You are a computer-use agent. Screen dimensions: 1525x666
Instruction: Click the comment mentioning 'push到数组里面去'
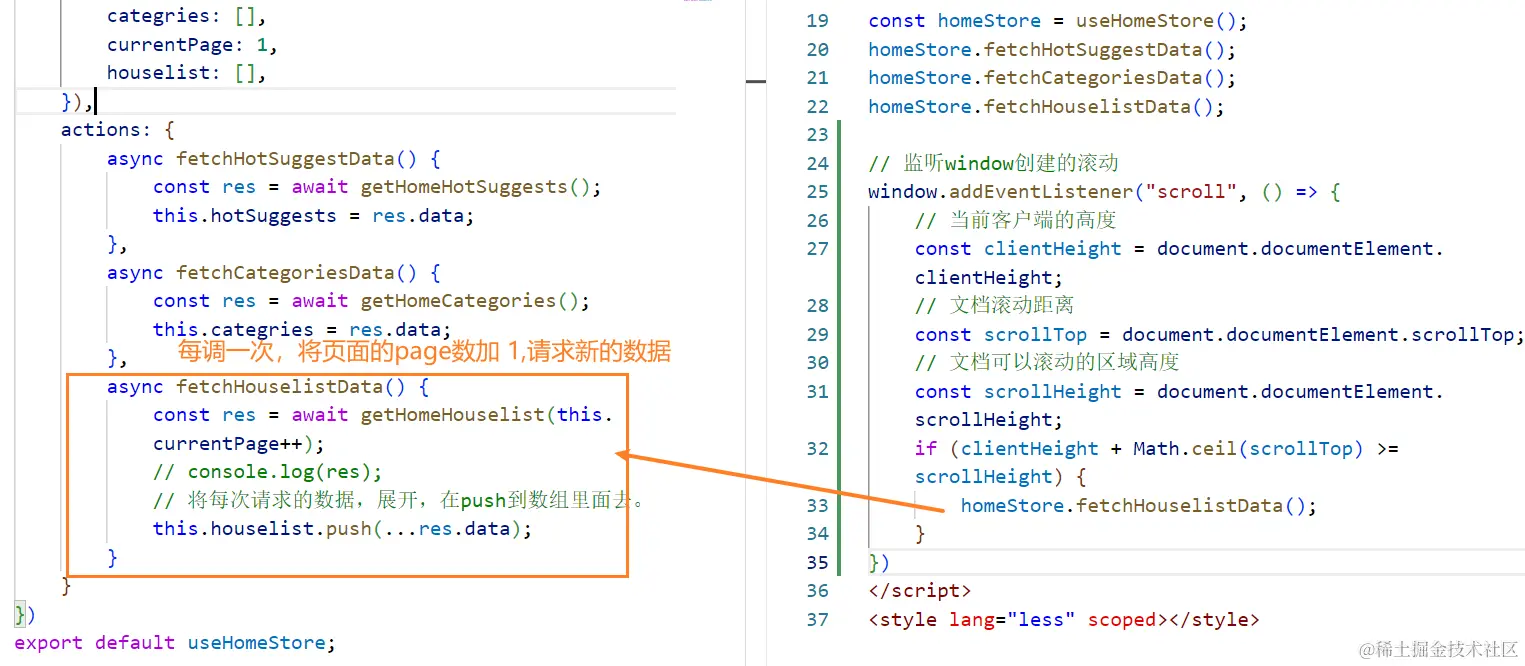400,500
